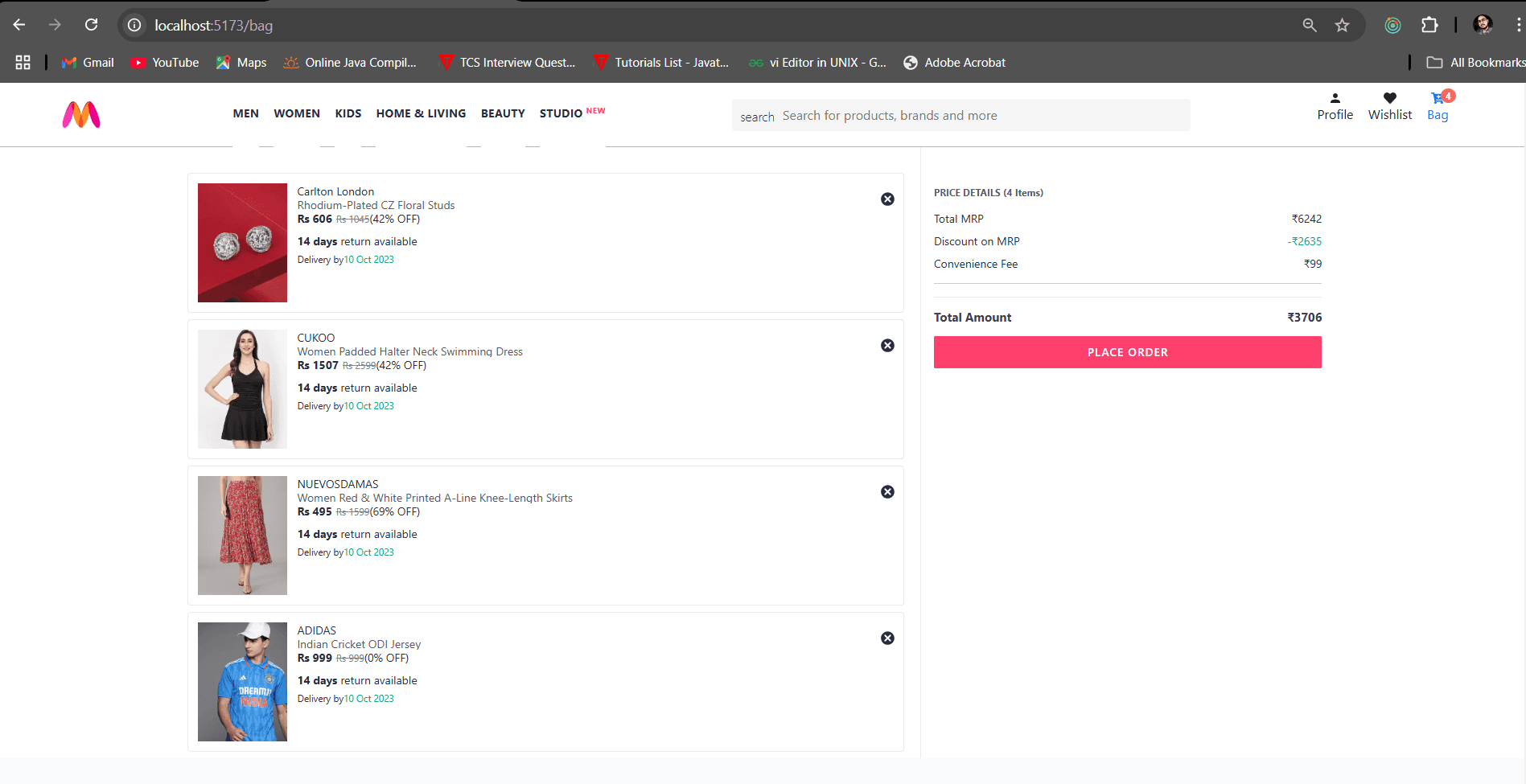Click the Myntra logo
Viewport: 1526px width, 784px height.
[81, 115]
